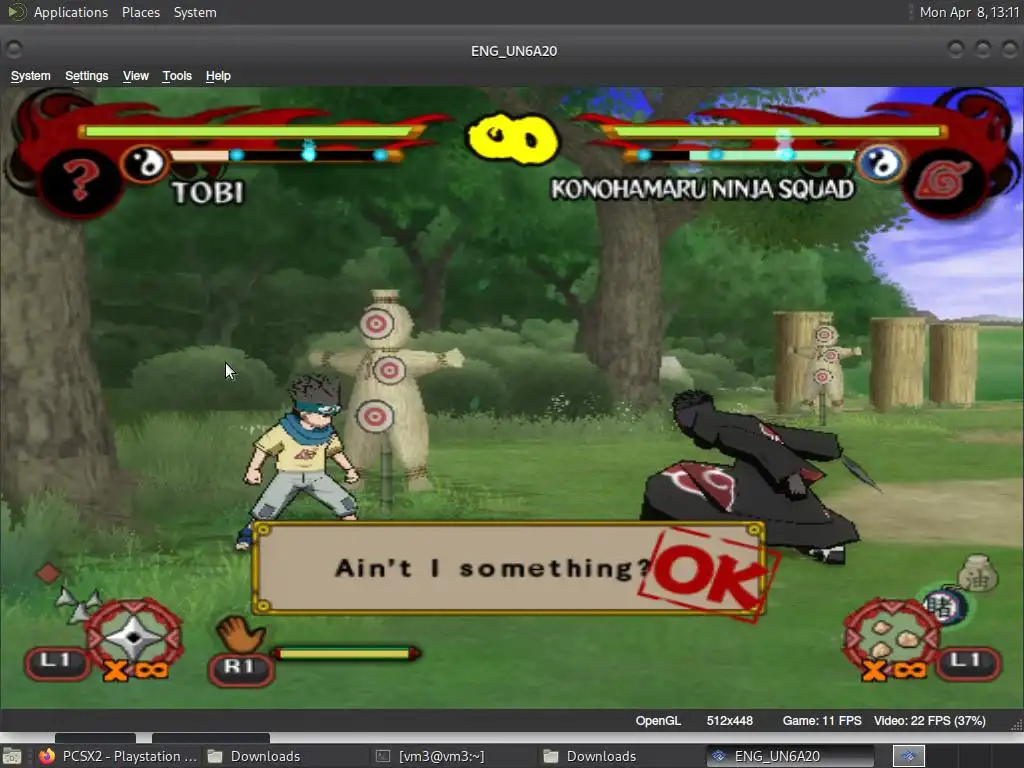Switch to PCSX2 - Playstation taskbar window
The height and width of the screenshot is (768, 1024).
(x=118, y=756)
